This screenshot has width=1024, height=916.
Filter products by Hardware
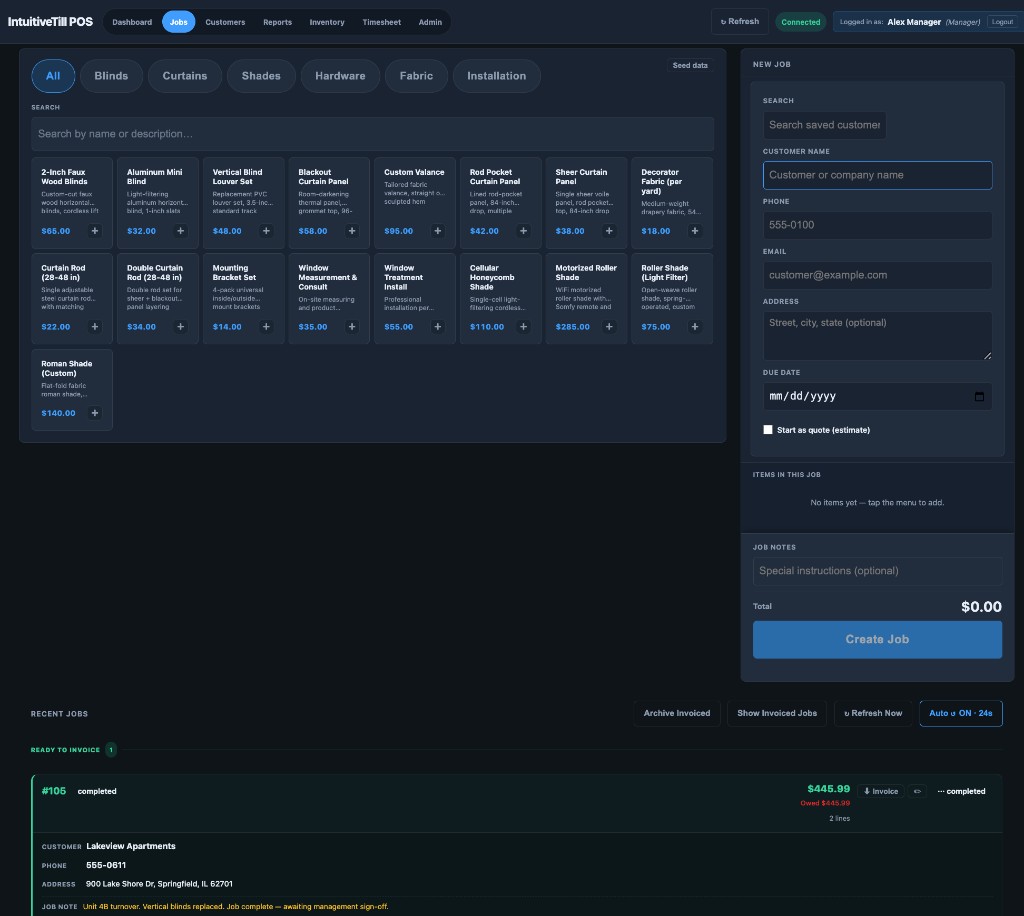tap(340, 76)
